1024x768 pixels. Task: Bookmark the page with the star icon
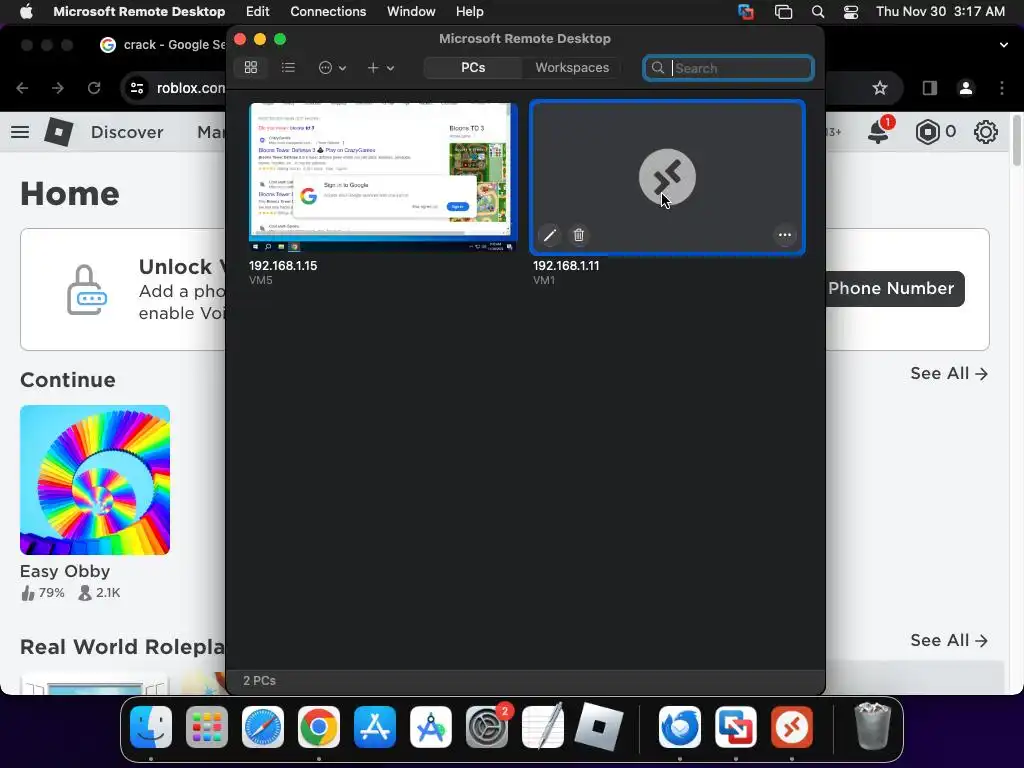pyautogui.click(x=880, y=88)
